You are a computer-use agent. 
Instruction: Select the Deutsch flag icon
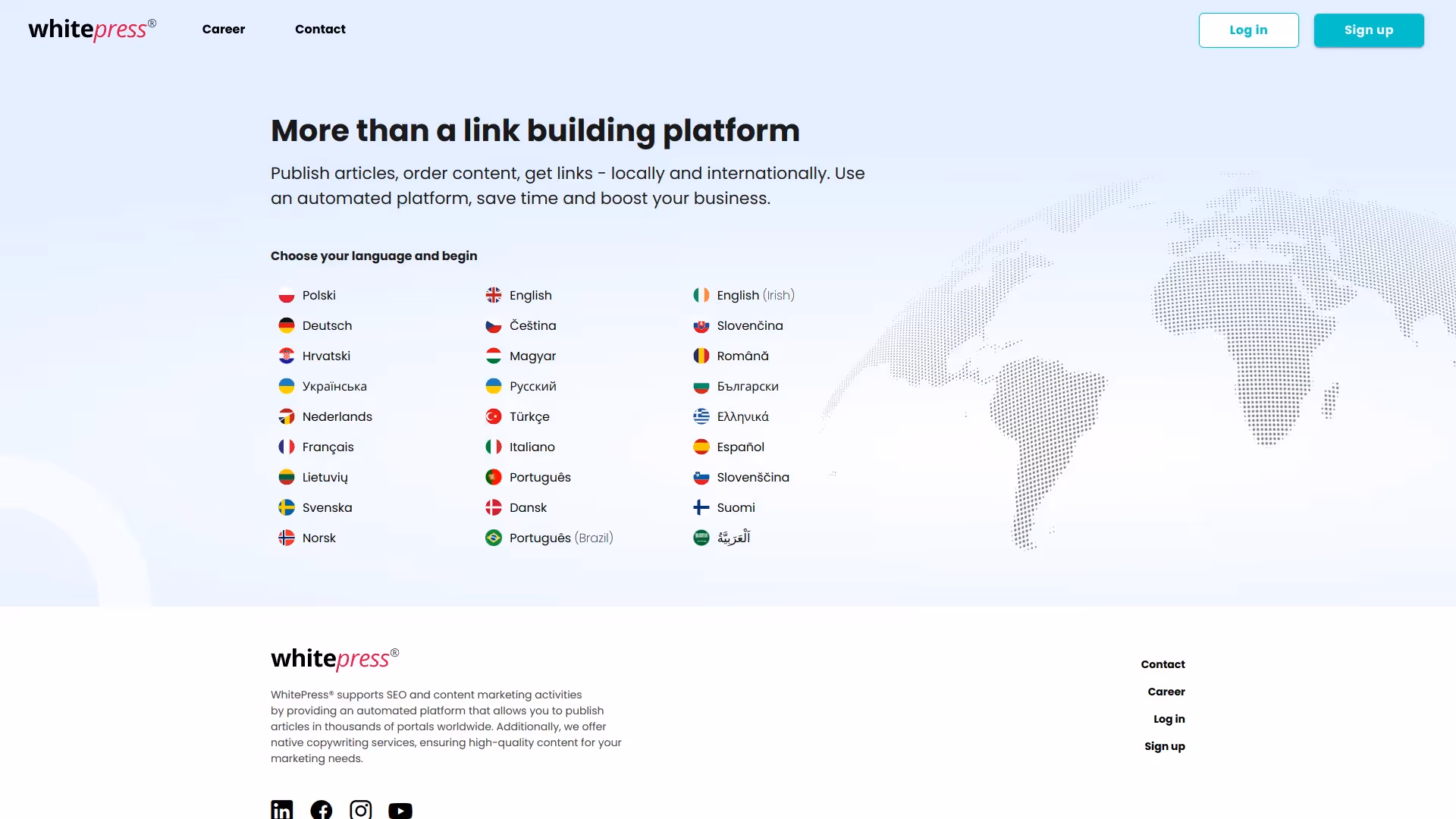(x=287, y=325)
